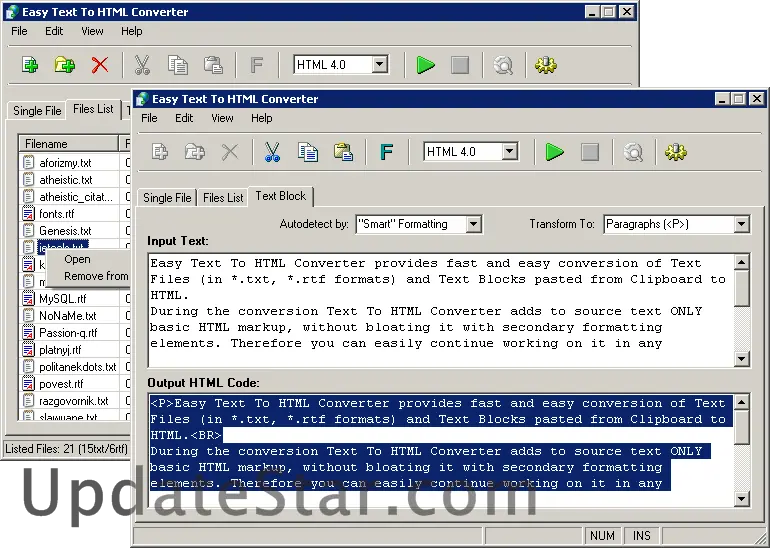The height and width of the screenshot is (548, 770).
Task: Click Filename column header
Action: [69, 143]
